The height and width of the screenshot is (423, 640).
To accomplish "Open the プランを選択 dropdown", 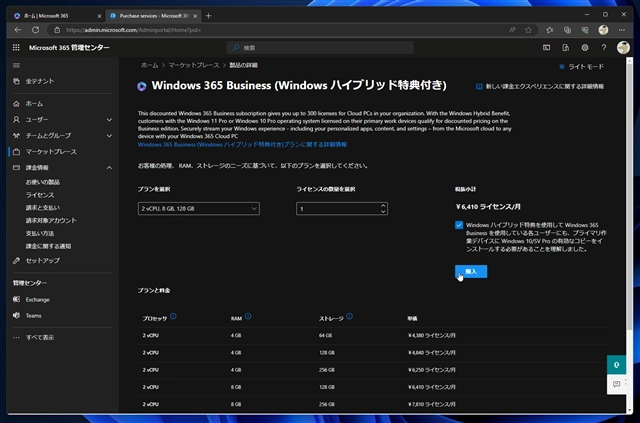I will click(199, 209).
